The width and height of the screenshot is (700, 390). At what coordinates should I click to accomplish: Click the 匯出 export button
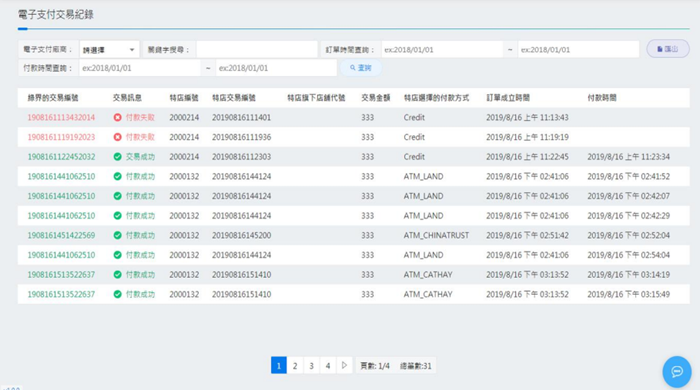click(x=668, y=49)
